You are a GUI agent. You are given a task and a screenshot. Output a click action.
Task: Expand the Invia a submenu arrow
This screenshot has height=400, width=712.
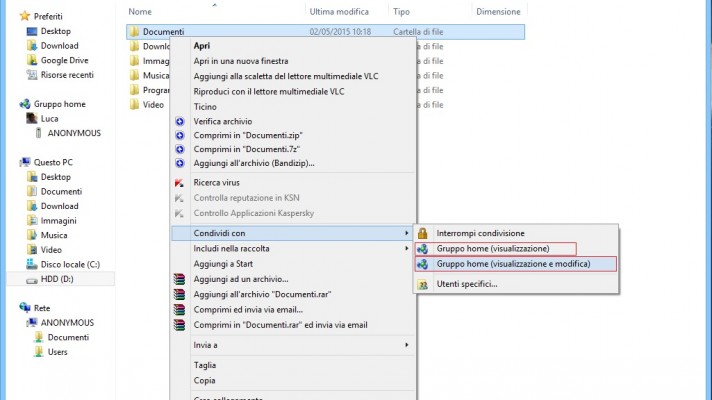(406, 345)
